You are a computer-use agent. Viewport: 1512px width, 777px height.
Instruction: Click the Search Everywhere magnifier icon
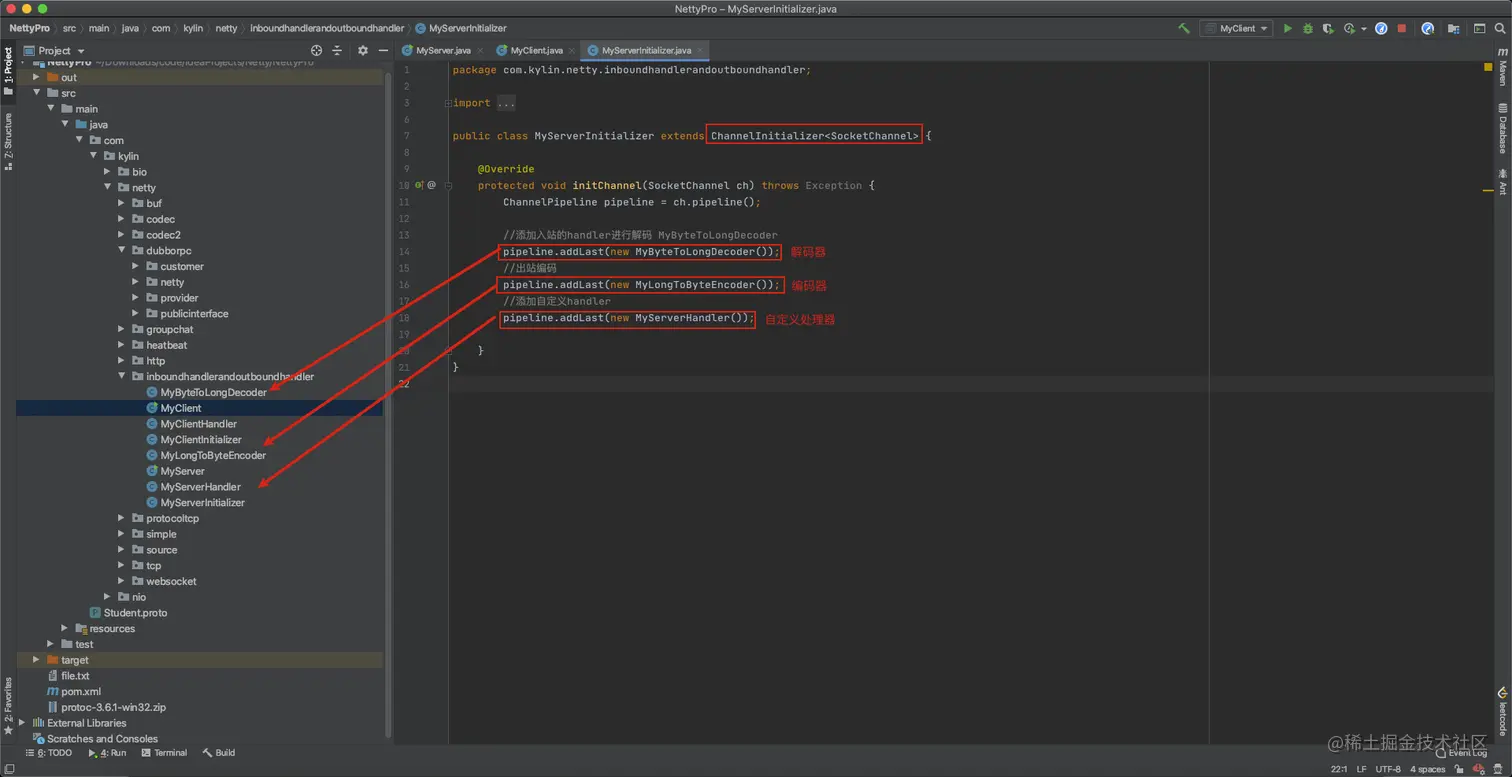click(1500, 29)
